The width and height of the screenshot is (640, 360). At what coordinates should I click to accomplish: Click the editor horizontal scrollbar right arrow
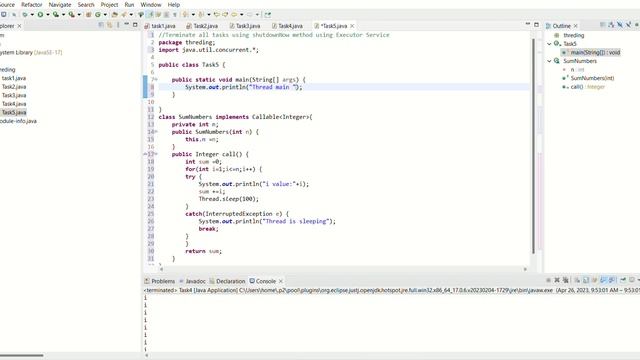pyautogui.click(x=525, y=269)
